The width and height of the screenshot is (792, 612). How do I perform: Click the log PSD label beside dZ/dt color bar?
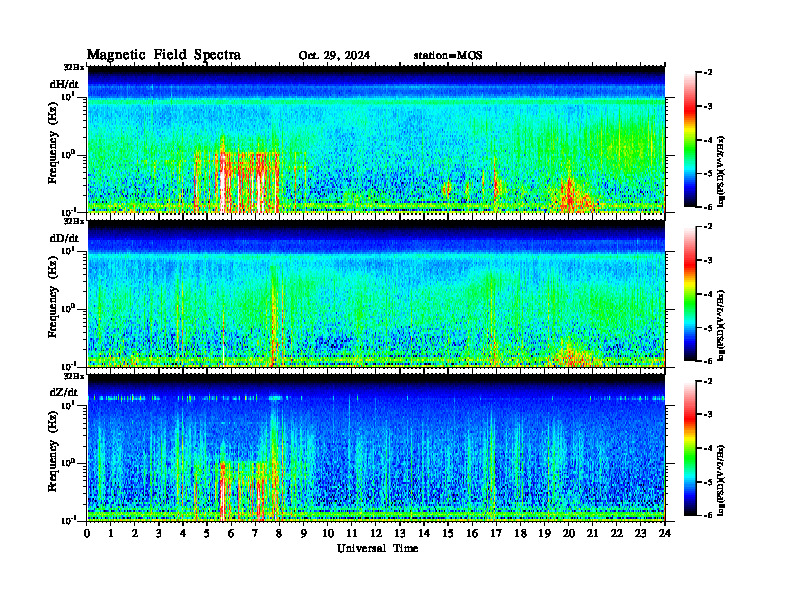[722, 480]
